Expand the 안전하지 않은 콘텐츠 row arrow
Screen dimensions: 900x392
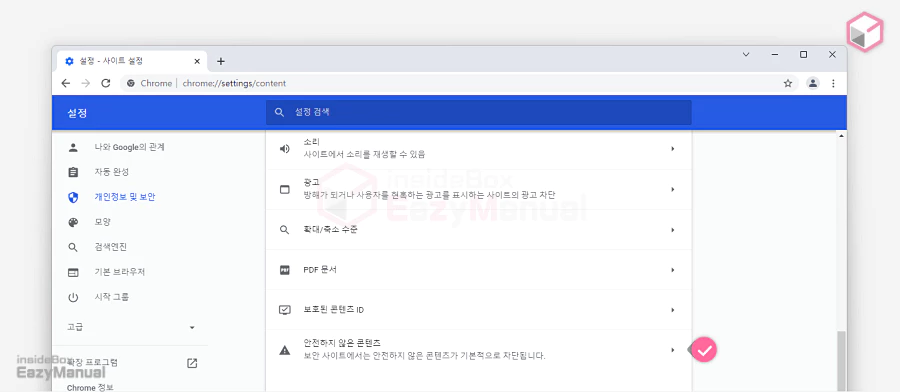[x=672, y=350]
